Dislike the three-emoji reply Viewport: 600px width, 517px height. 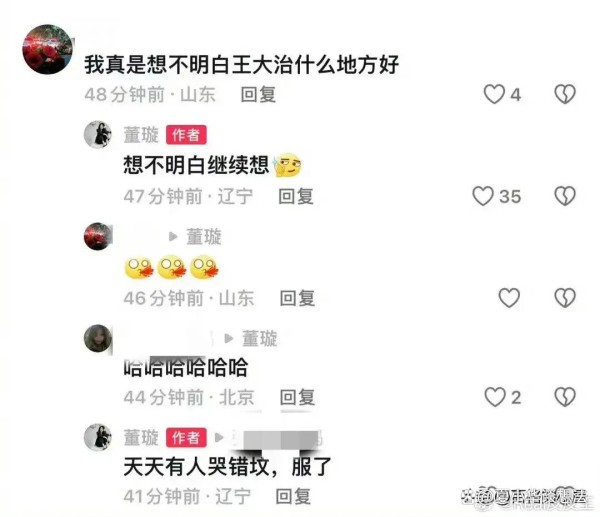565,298
